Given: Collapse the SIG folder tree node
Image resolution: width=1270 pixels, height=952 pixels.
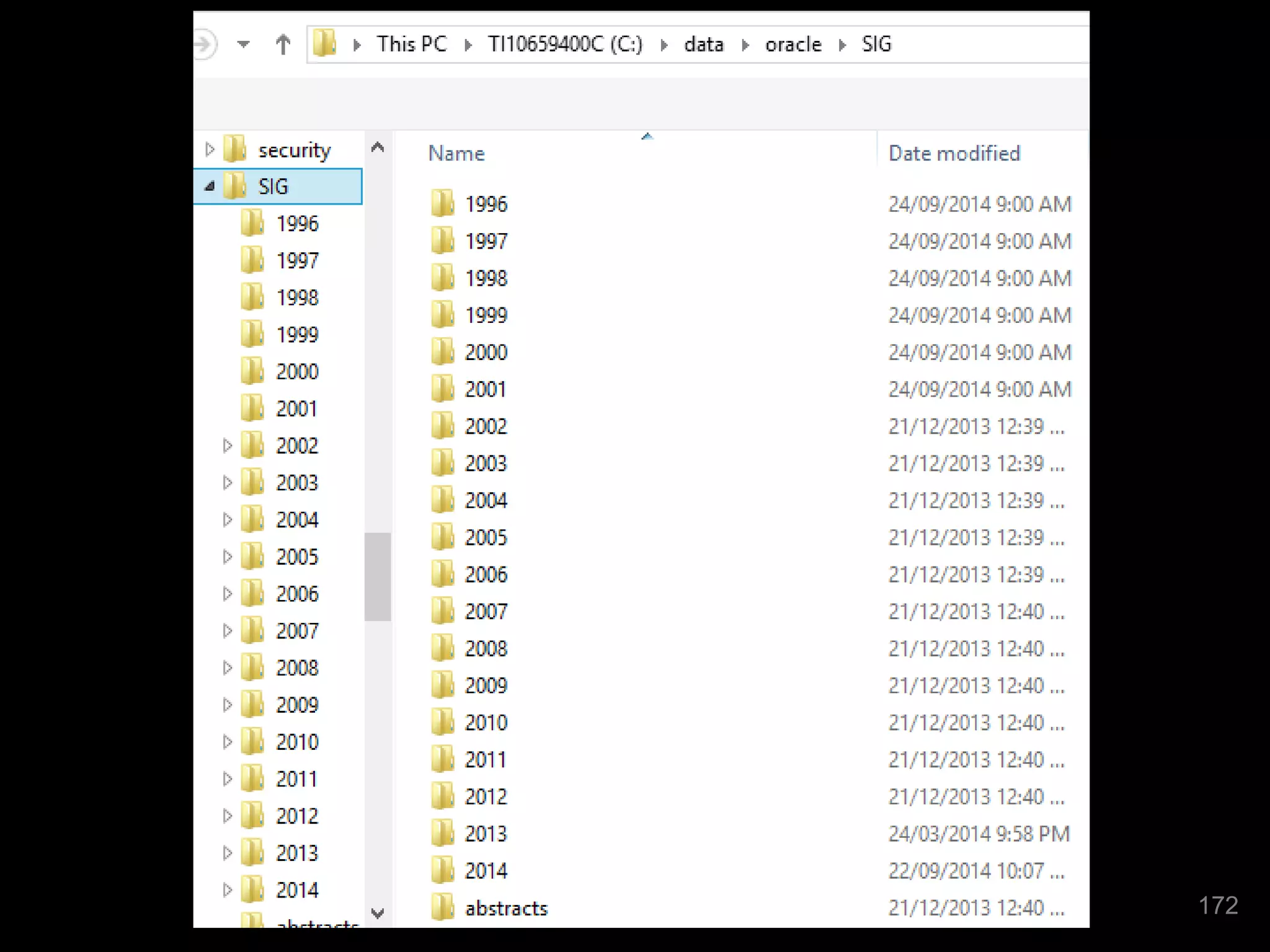Looking at the screenshot, I should point(210,186).
